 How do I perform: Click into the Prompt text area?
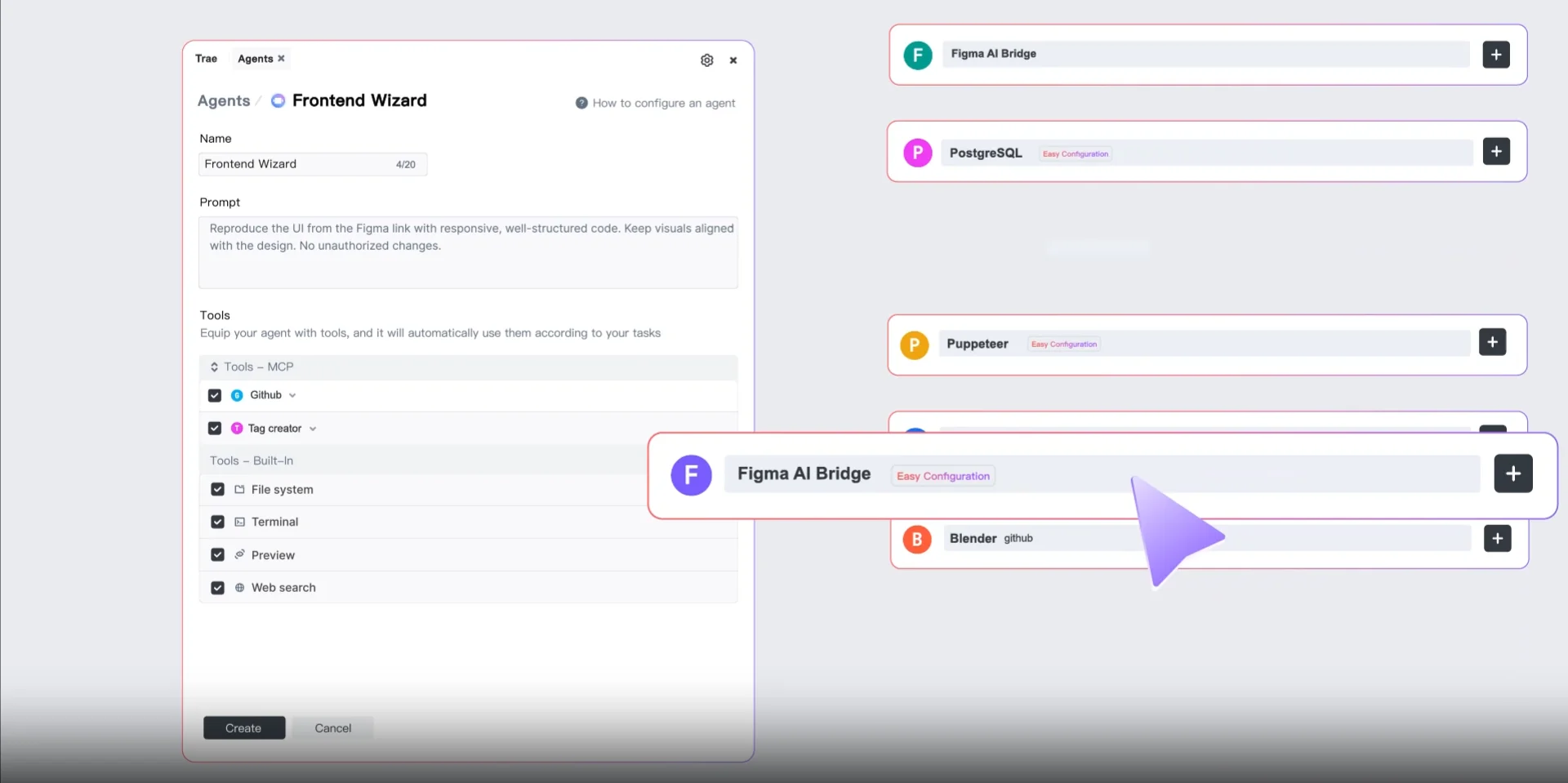(x=468, y=252)
